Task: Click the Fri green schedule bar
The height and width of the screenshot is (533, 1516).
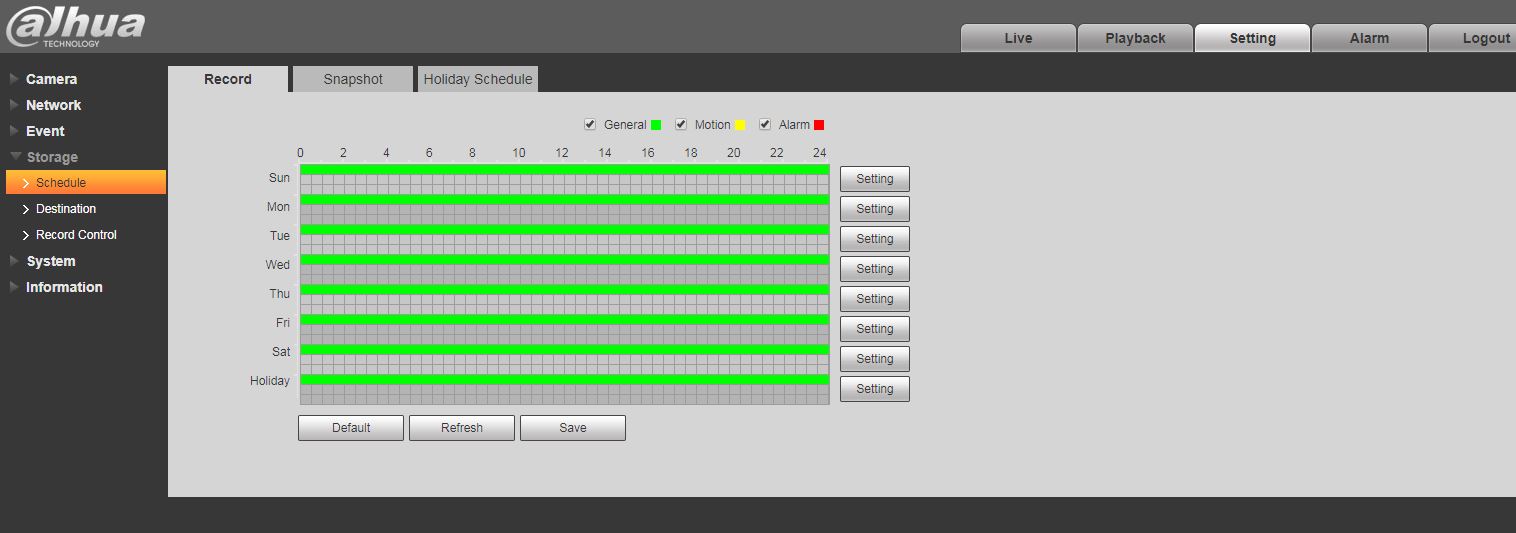Action: click(564, 319)
